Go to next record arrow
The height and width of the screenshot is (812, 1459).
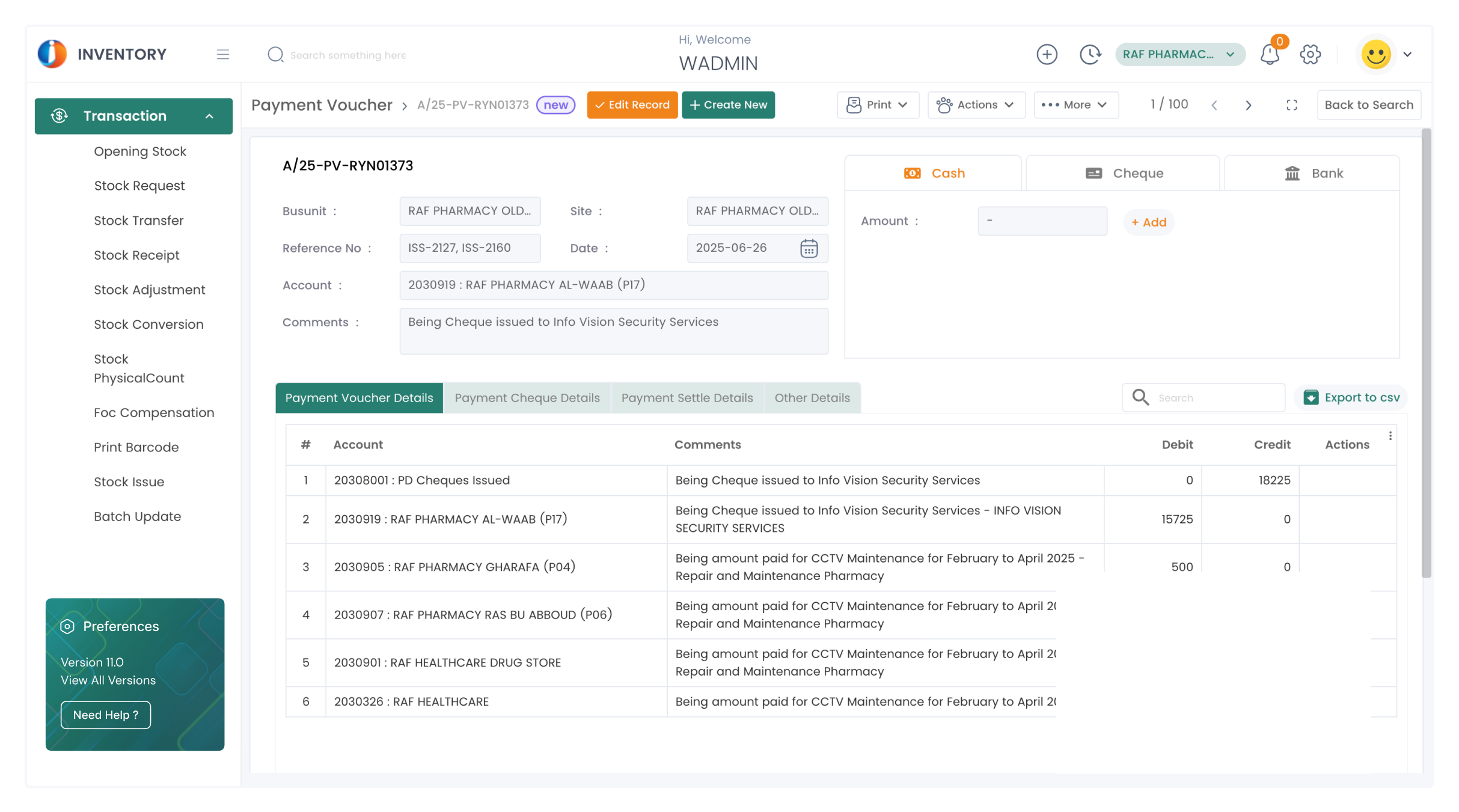pos(1249,105)
